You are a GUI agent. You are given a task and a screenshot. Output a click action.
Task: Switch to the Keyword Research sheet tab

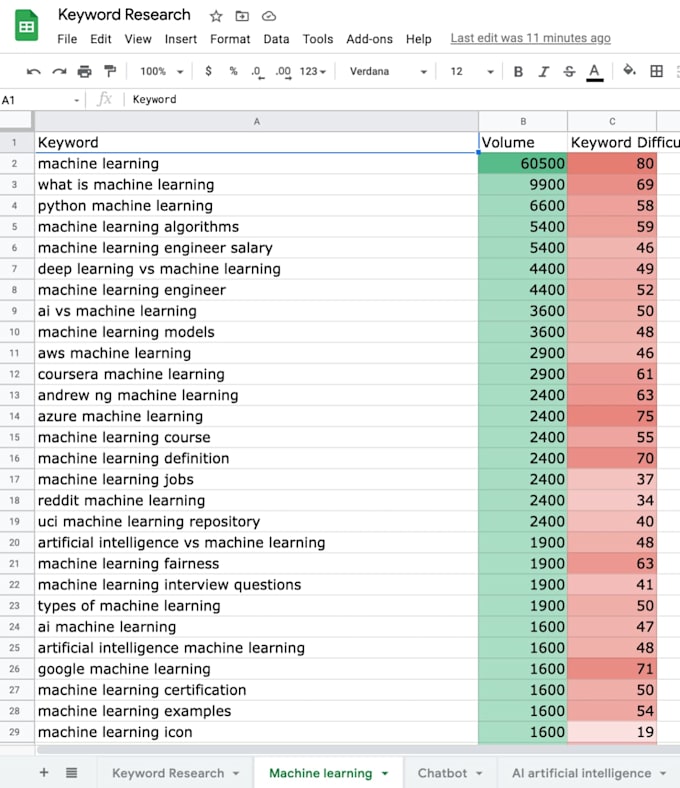point(168,773)
